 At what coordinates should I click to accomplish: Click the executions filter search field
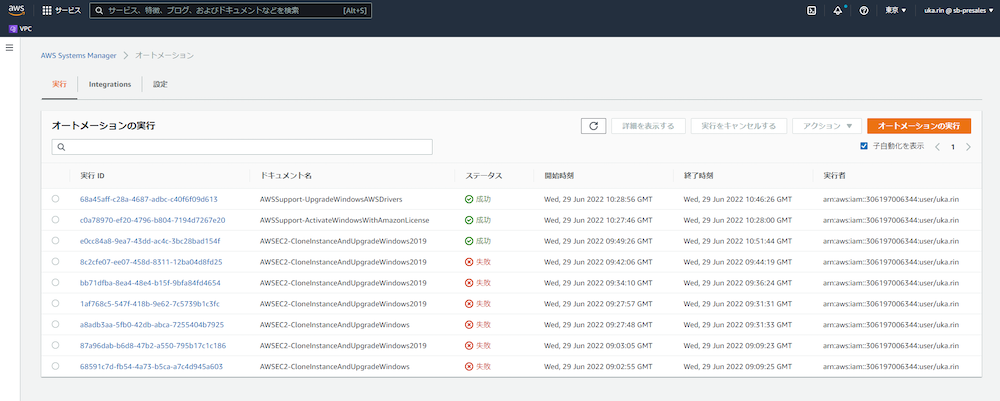click(242, 147)
